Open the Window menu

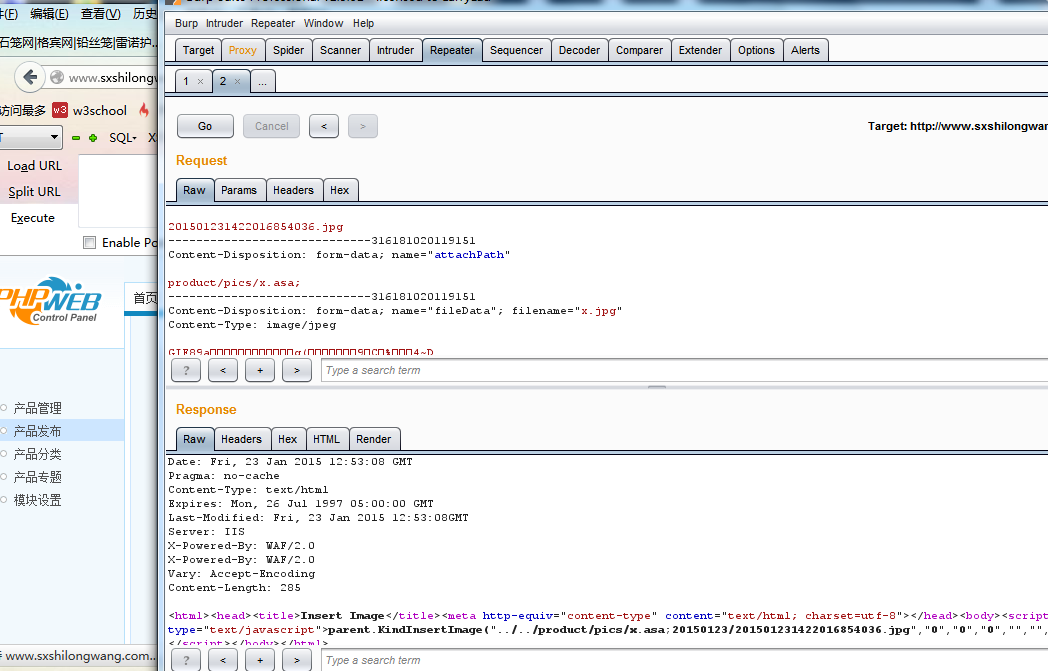323,23
